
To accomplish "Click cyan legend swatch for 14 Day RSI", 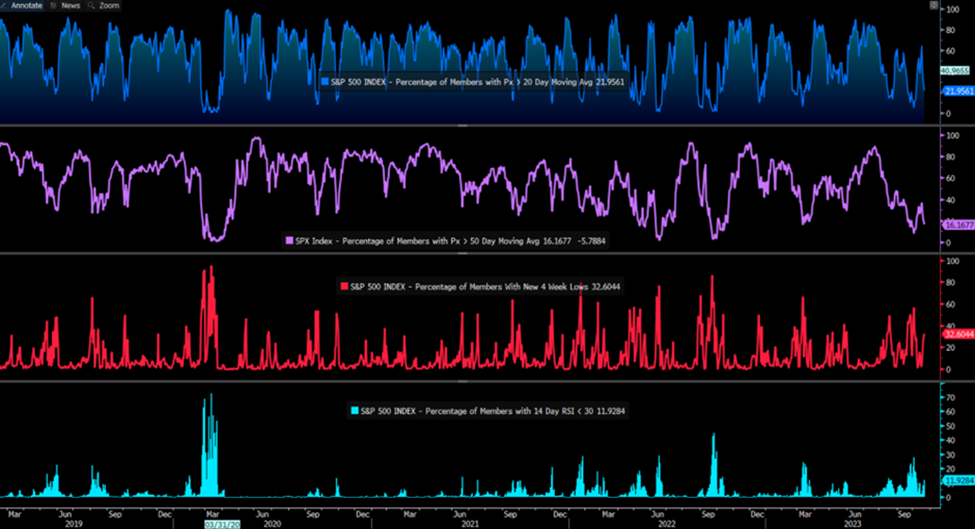I will click(x=353, y=410).
